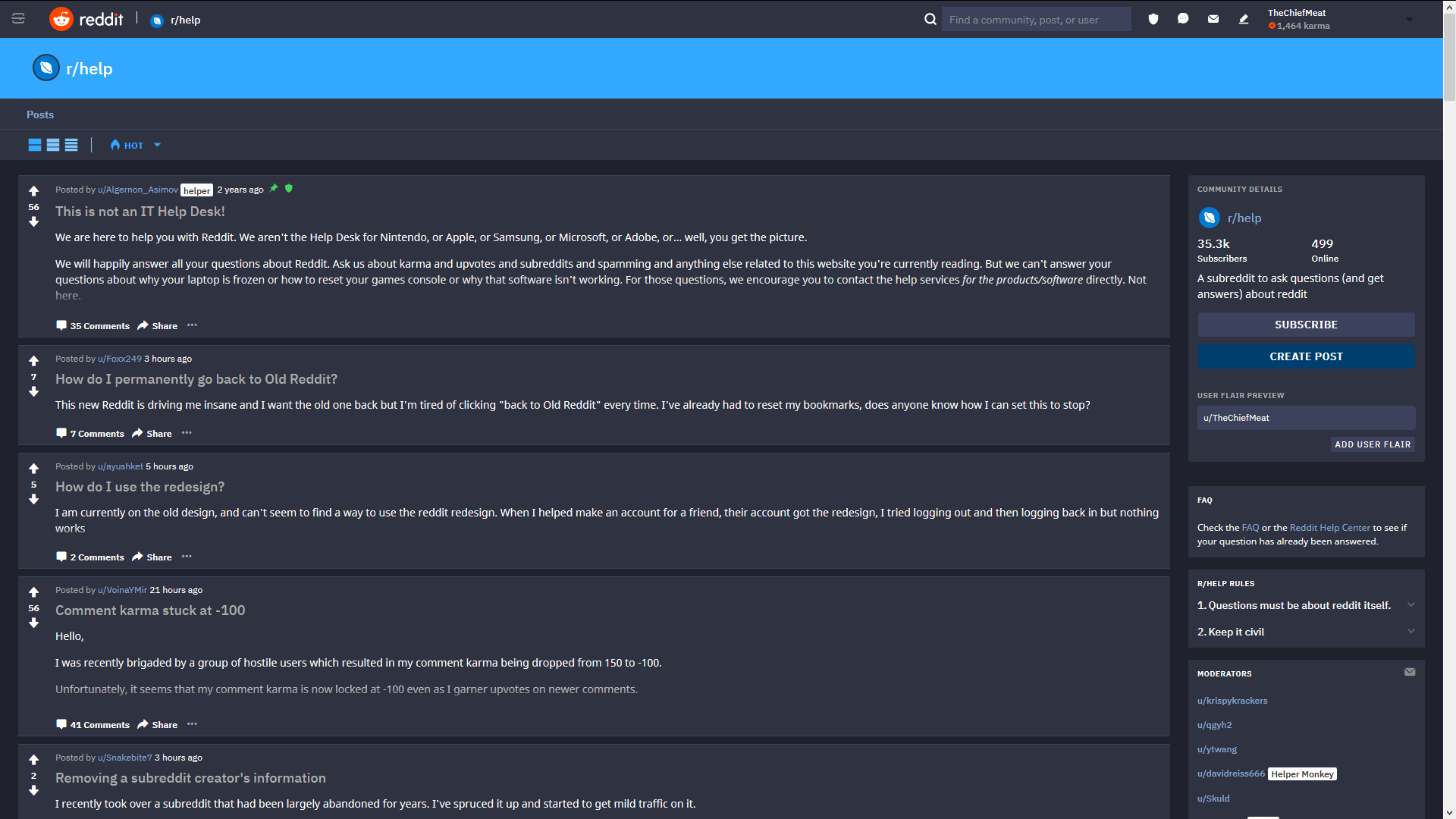Share the 'How do I use the redesign?' post
The width and height of the screenshot is (1456, 819).
pyautogui.click(x=152, y=557)
